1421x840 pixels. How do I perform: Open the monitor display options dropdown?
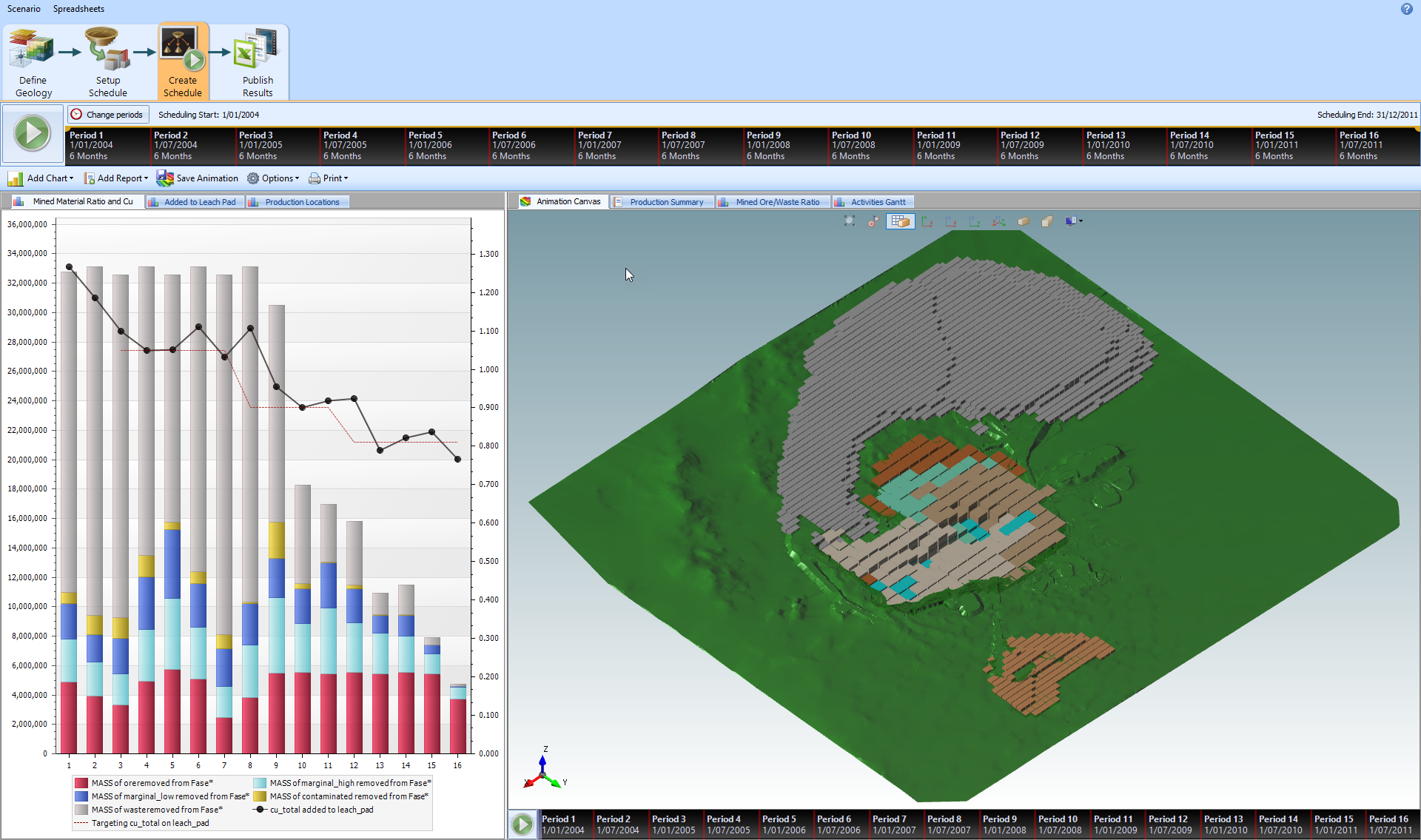1073,221
